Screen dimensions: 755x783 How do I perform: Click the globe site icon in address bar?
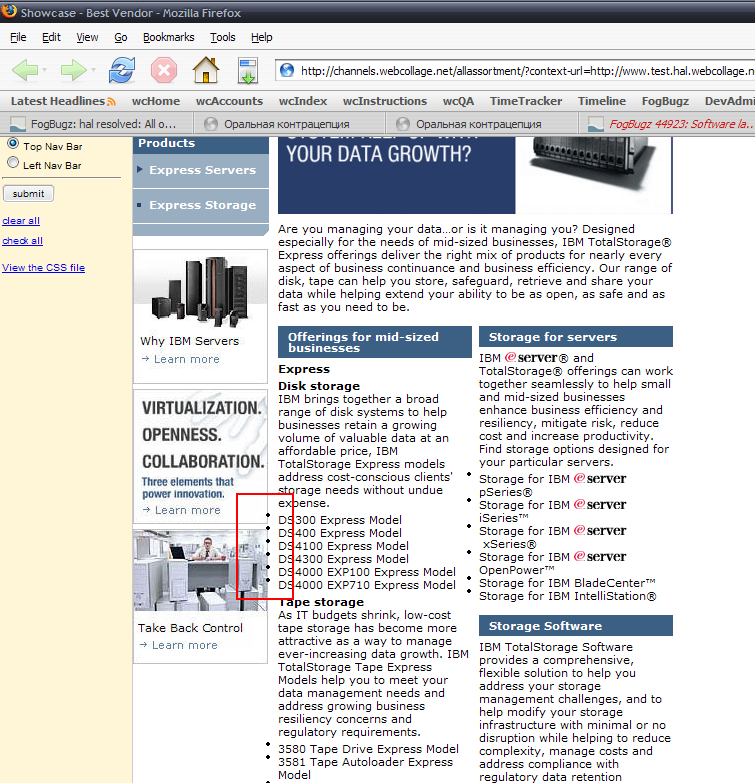coord(287,70)
